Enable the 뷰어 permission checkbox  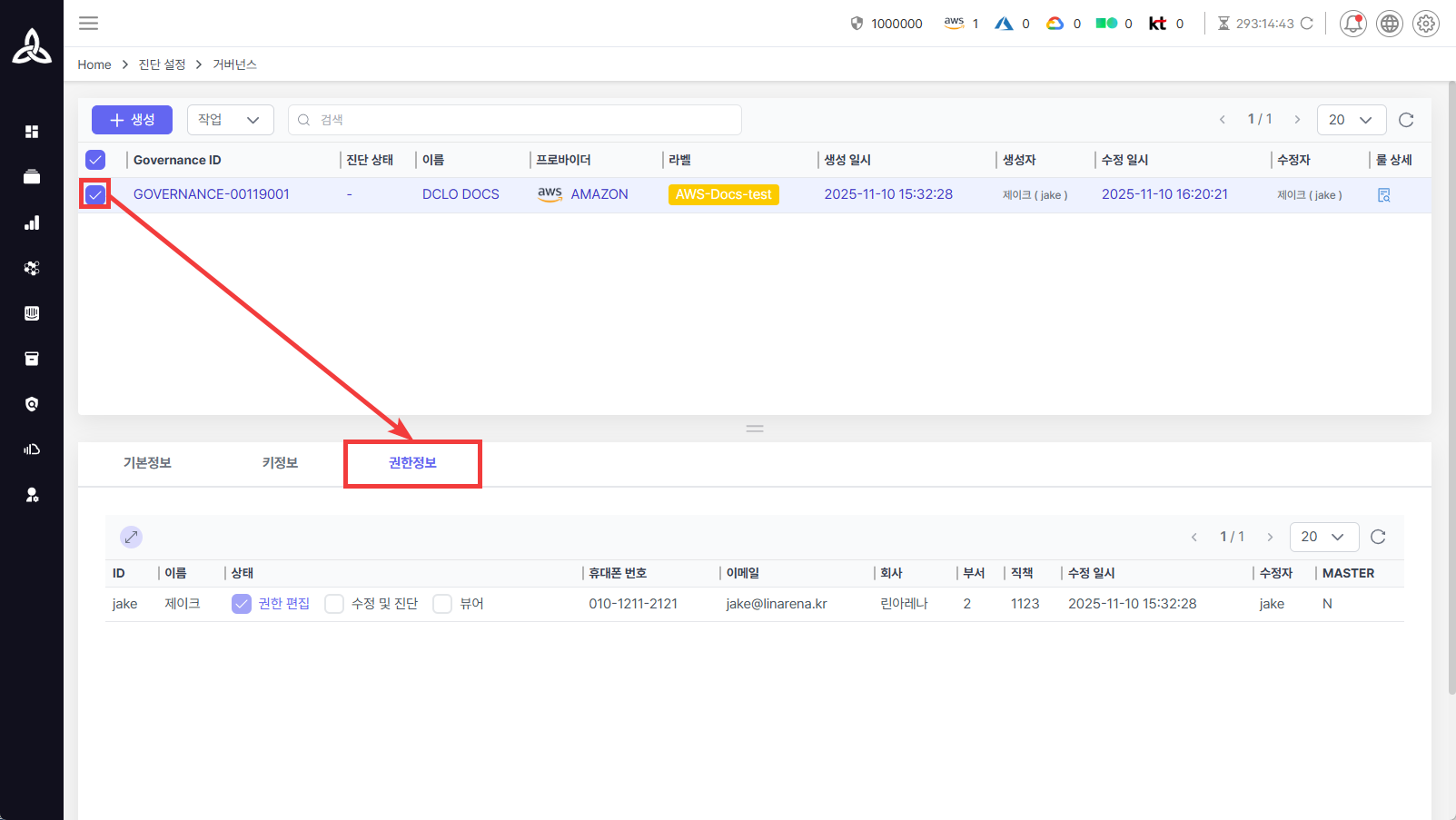[442, 604]
